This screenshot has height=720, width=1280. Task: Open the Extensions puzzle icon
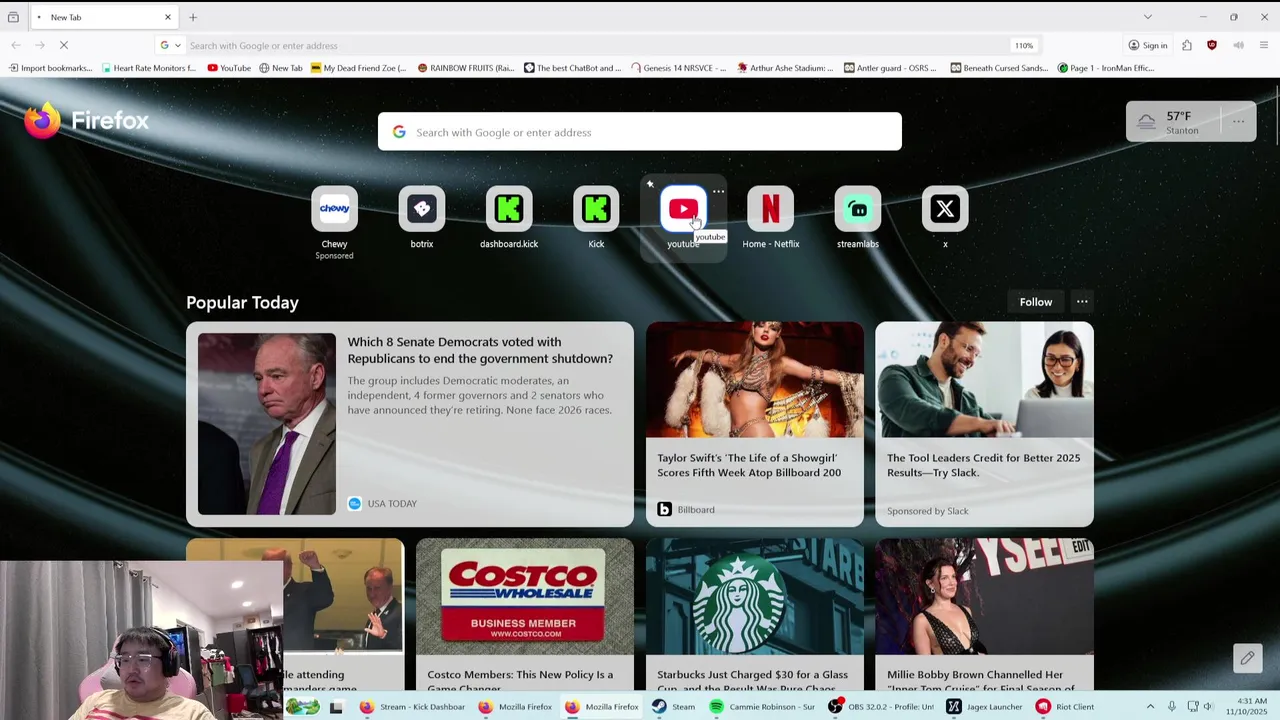tap(1187, 45)
